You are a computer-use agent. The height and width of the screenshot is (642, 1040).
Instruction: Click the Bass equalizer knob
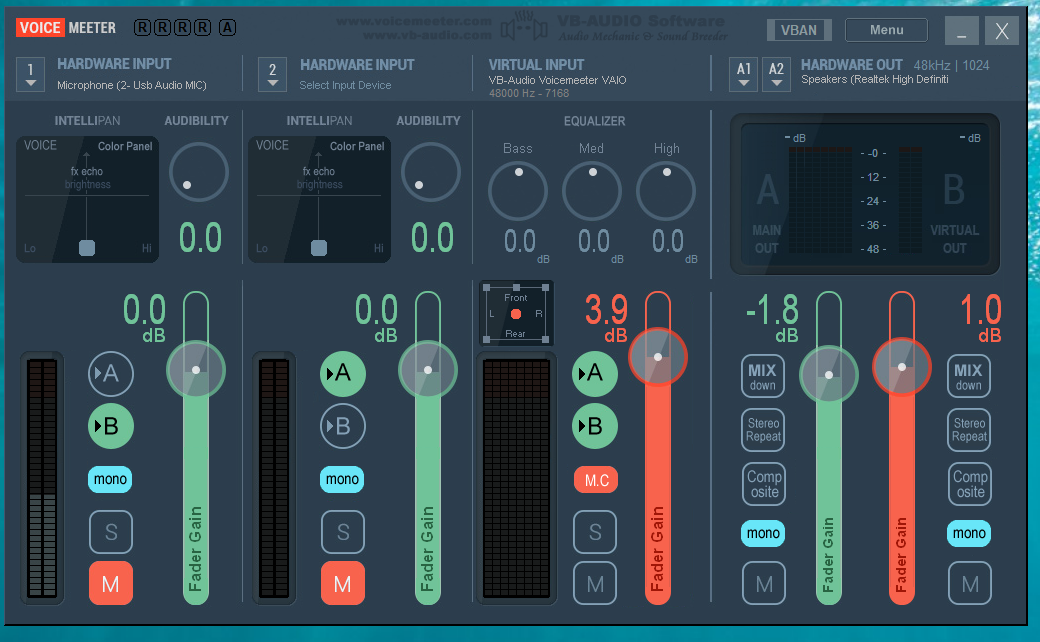518,191
